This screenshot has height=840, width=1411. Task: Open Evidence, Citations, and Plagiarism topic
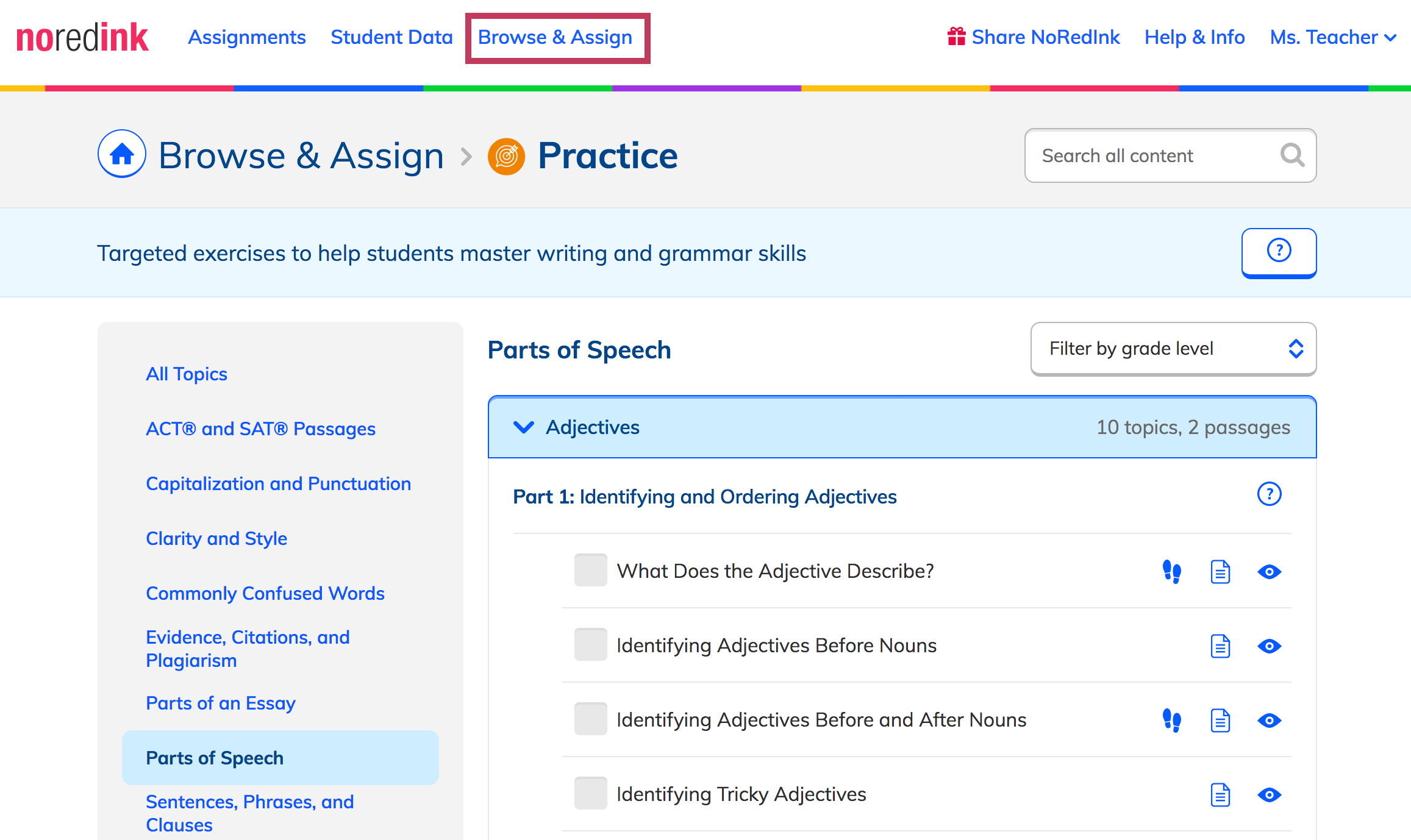point(248,649)
